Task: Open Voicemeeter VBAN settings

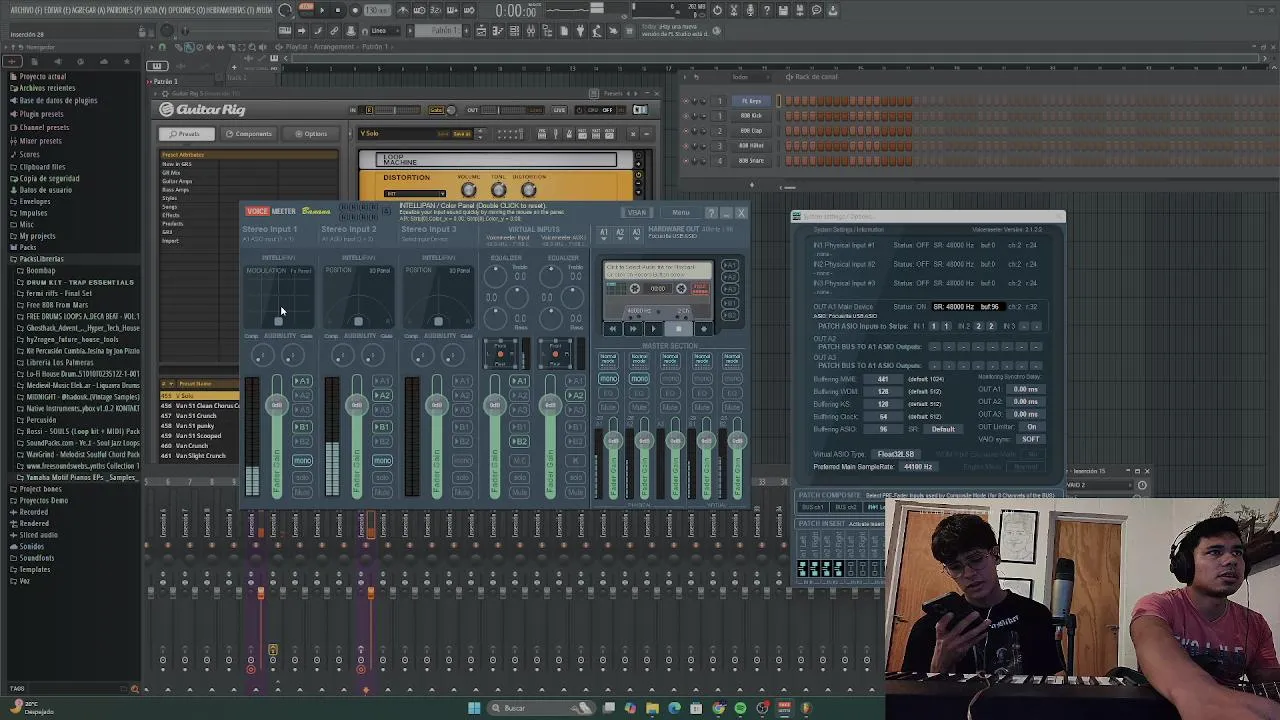Action: pyautogui.click(x=636, y=212)
